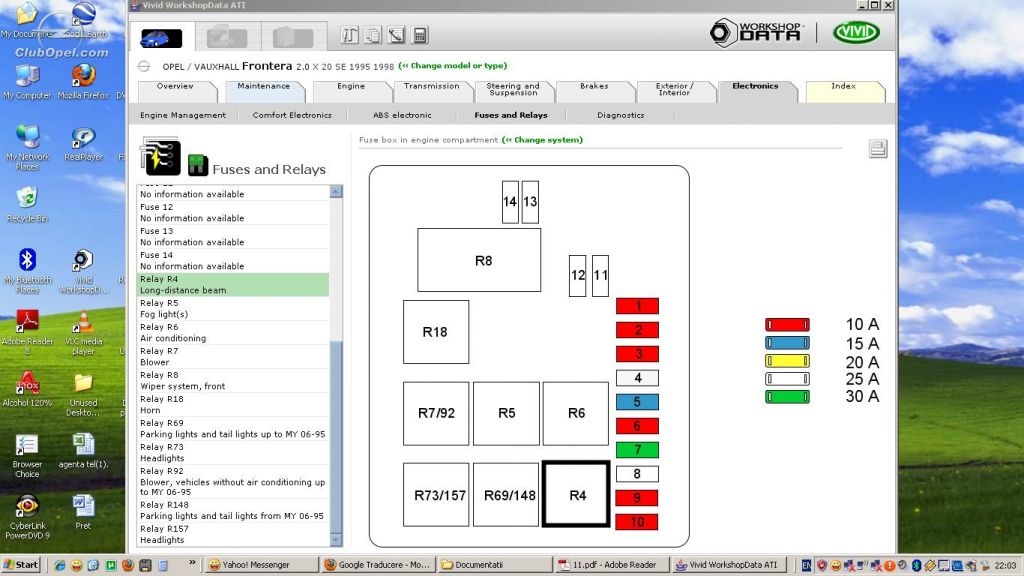Screen dimensions: 1024x576
Task: Click the green fuse 7 in the diagram
Action: 637,450
